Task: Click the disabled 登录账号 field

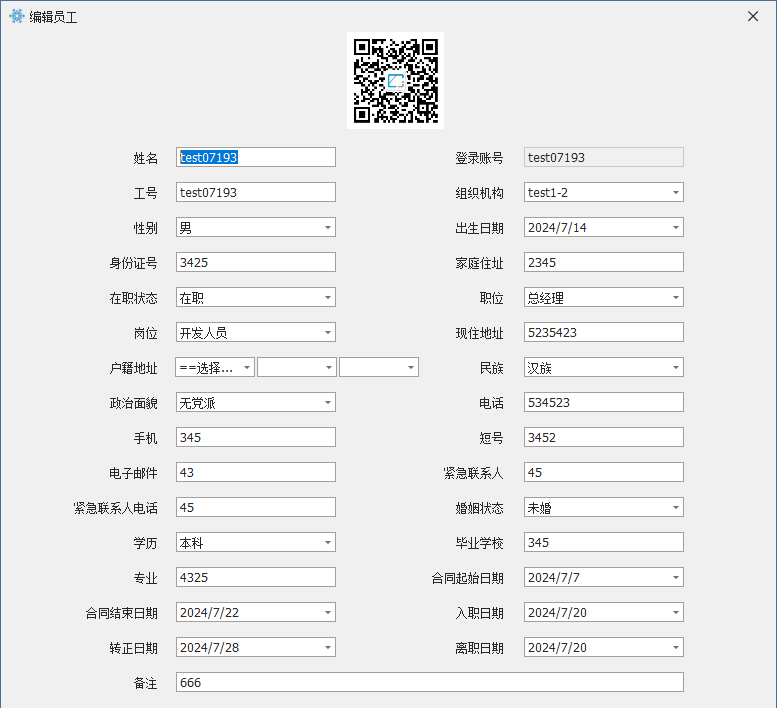Action: pos(604,157)
